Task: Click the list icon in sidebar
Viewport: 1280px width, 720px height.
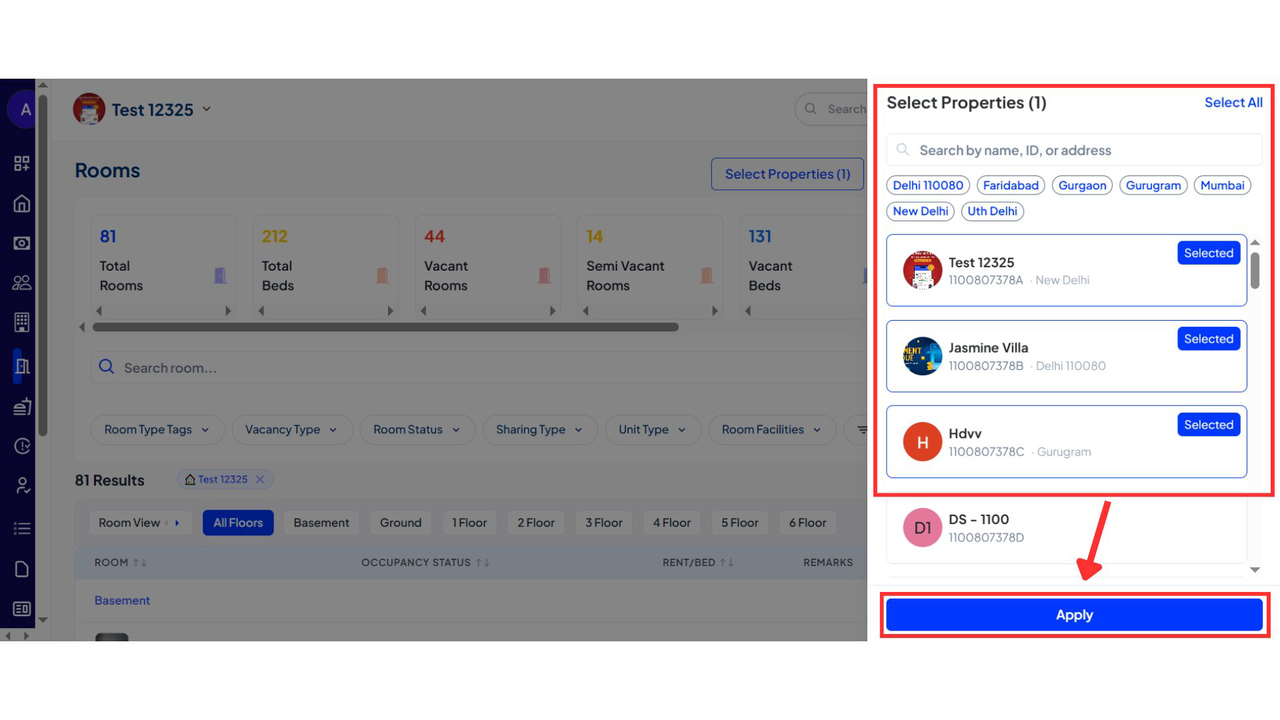Action: [x=21, y=528]
